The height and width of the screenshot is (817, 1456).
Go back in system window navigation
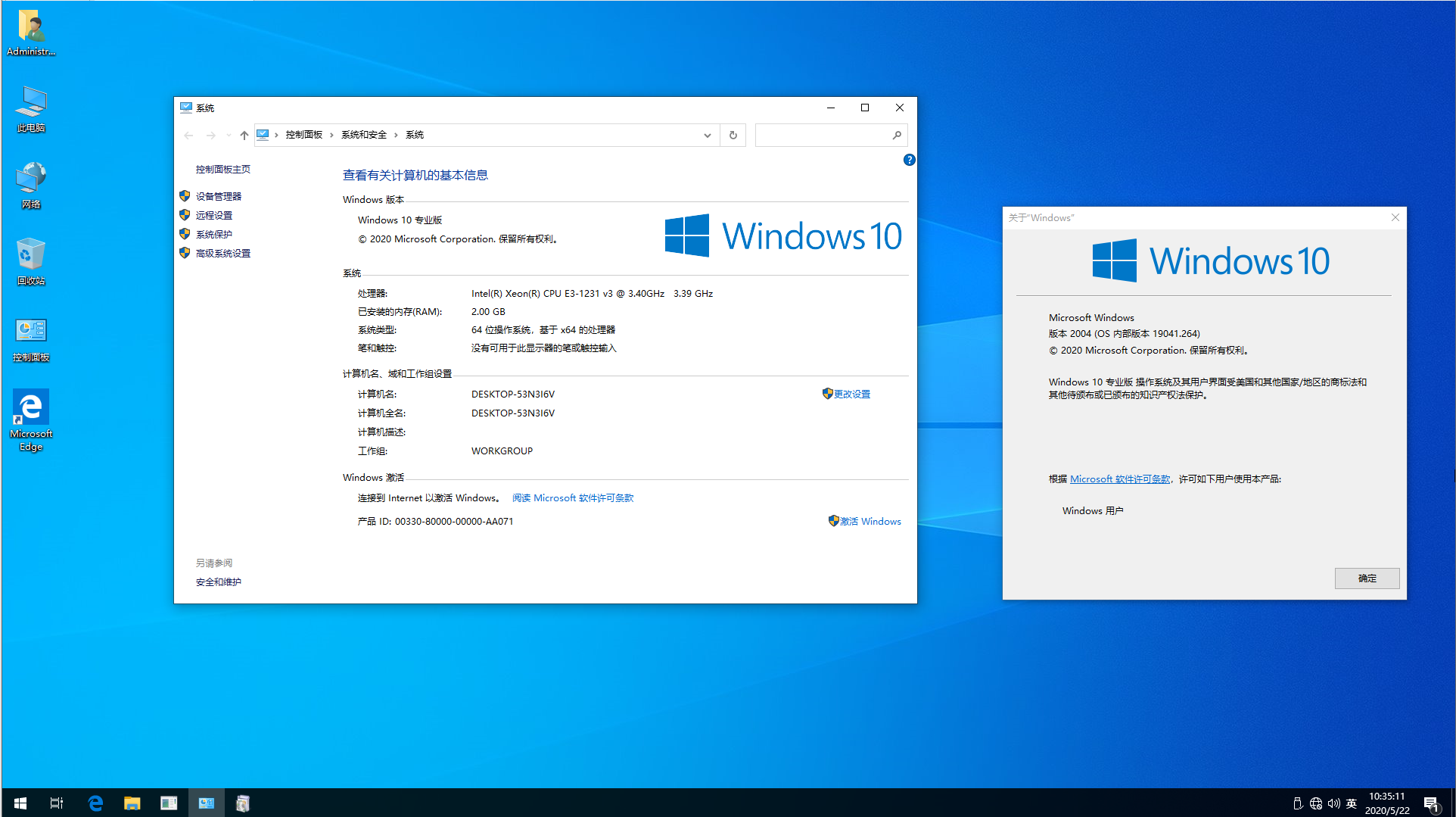188,136
